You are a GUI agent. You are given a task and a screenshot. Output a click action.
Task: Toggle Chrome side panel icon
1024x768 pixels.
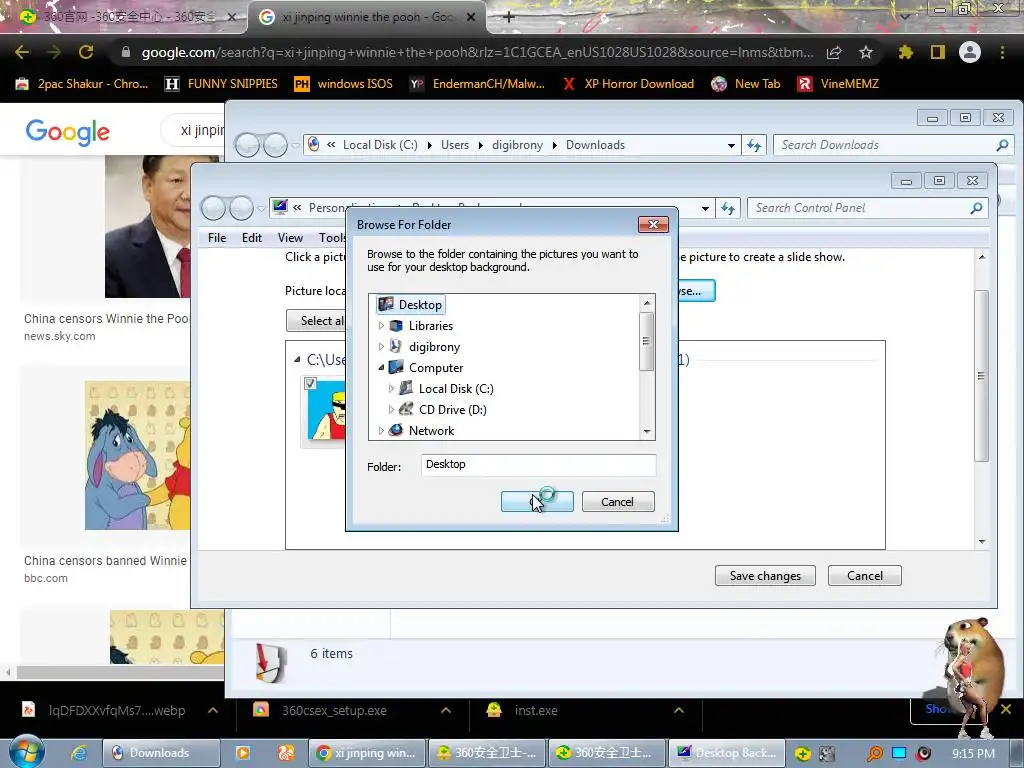pyautogui.click(x=938, y=52)
